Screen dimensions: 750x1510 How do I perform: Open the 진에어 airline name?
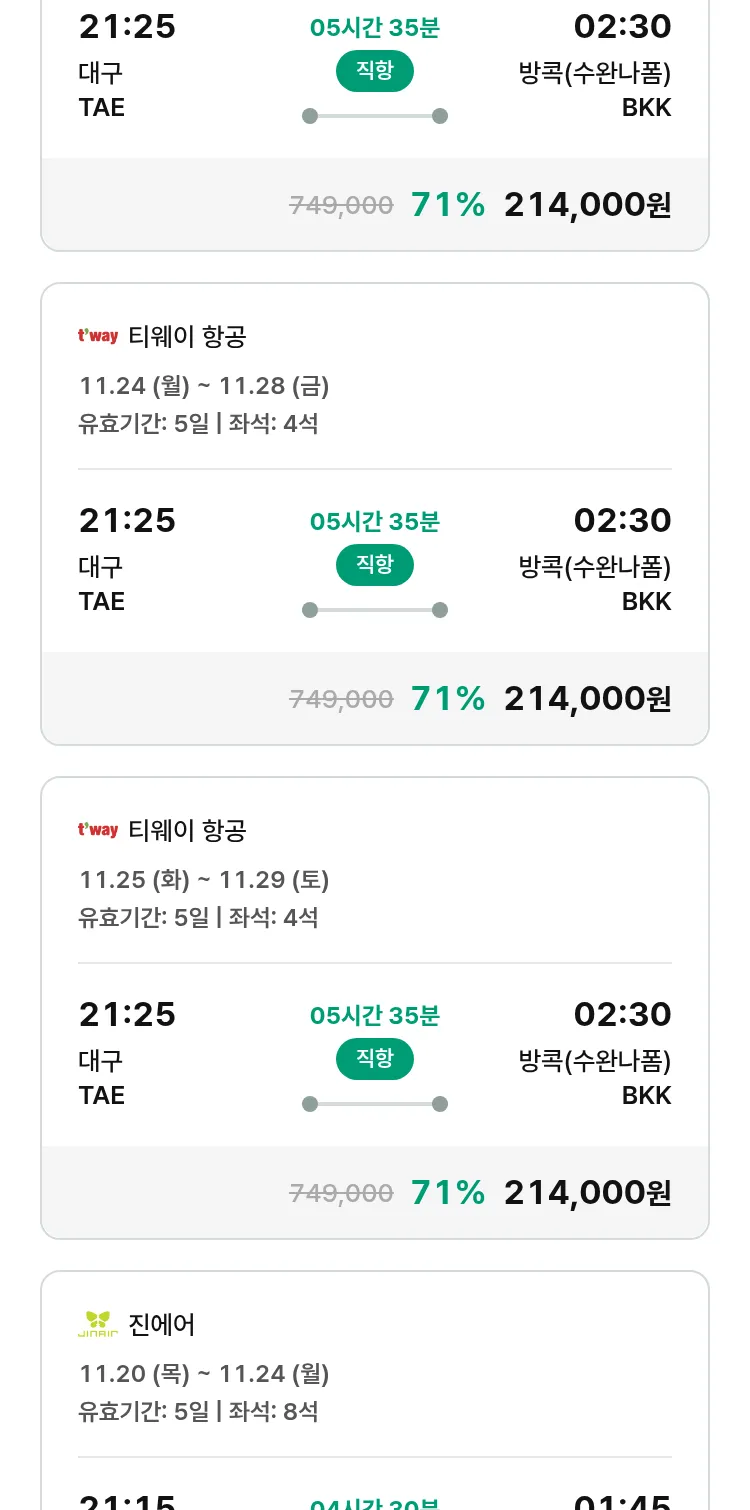162,1325
